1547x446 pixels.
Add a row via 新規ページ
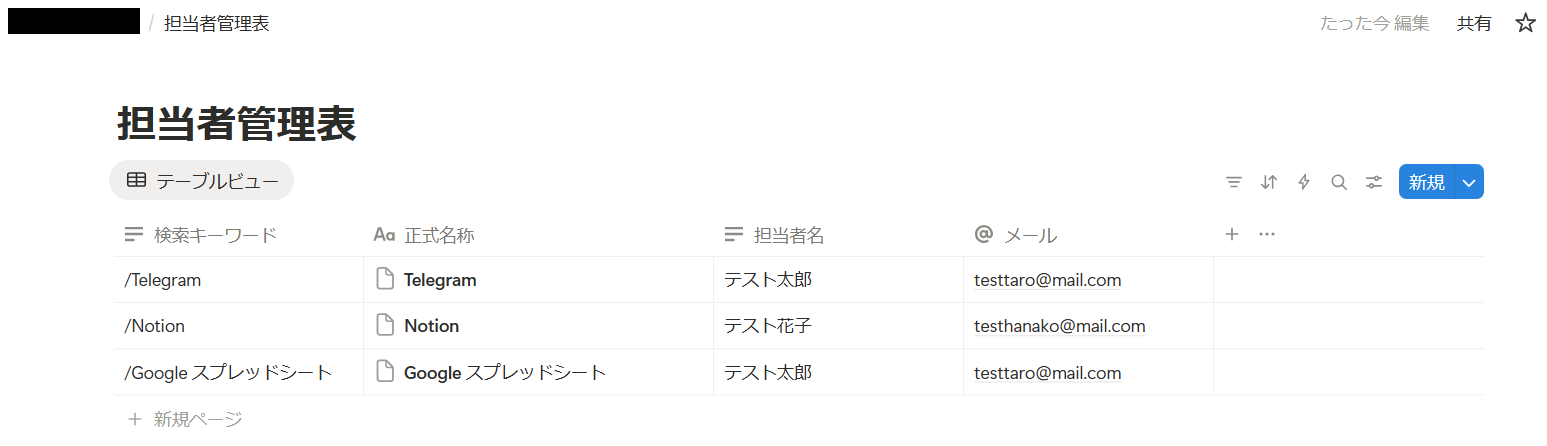pos(185,419)
